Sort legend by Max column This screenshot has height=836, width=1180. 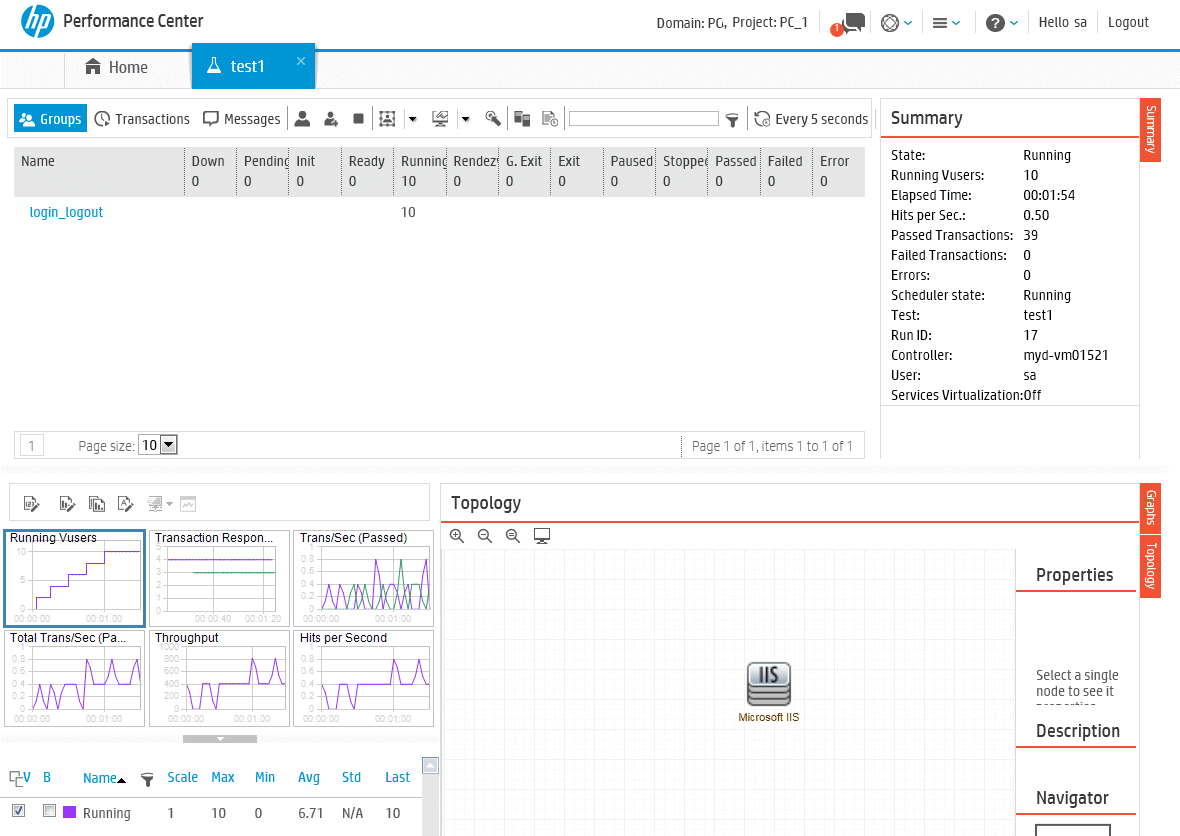click(223, 777)
